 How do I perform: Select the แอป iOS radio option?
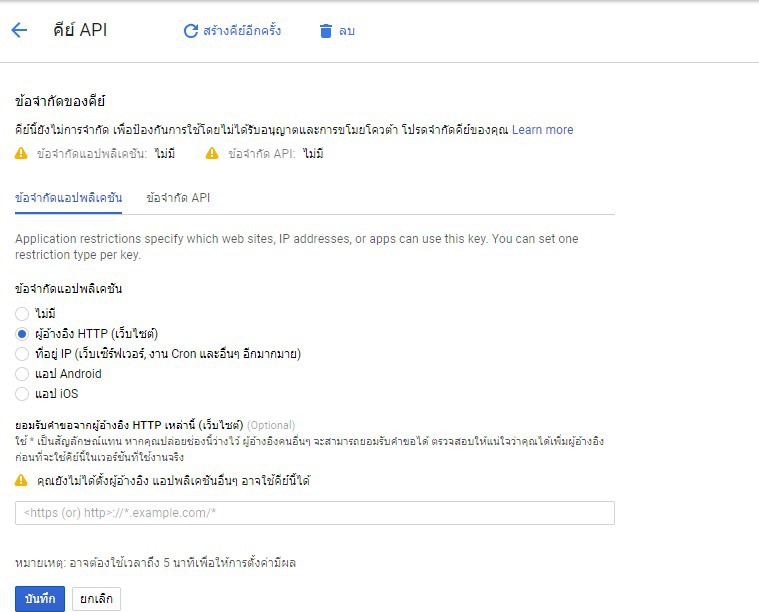point(22,394)
